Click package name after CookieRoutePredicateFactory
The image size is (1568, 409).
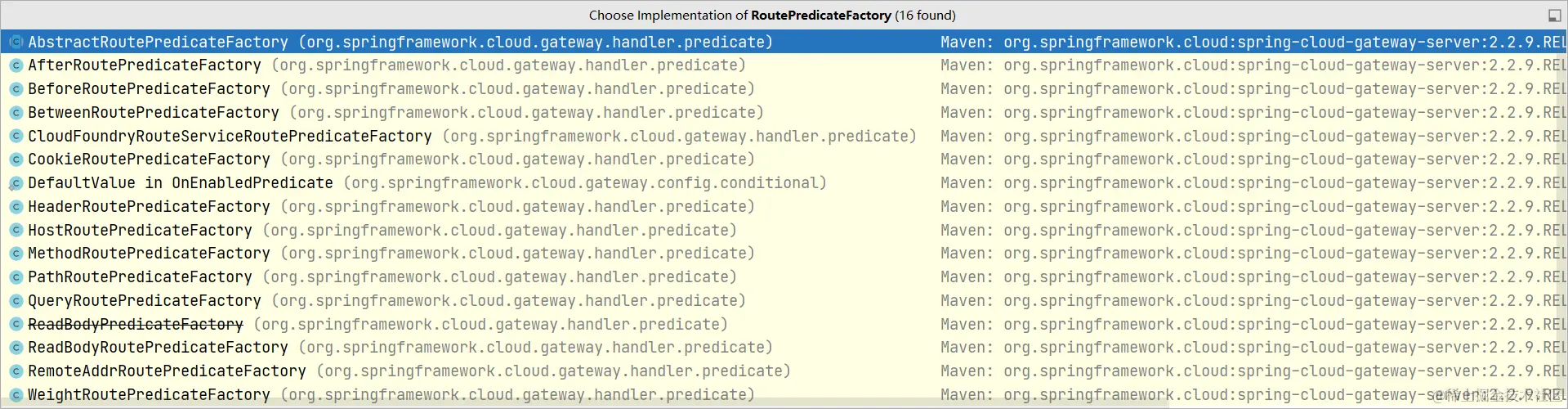pyautogui.click(x=518, y=160)
